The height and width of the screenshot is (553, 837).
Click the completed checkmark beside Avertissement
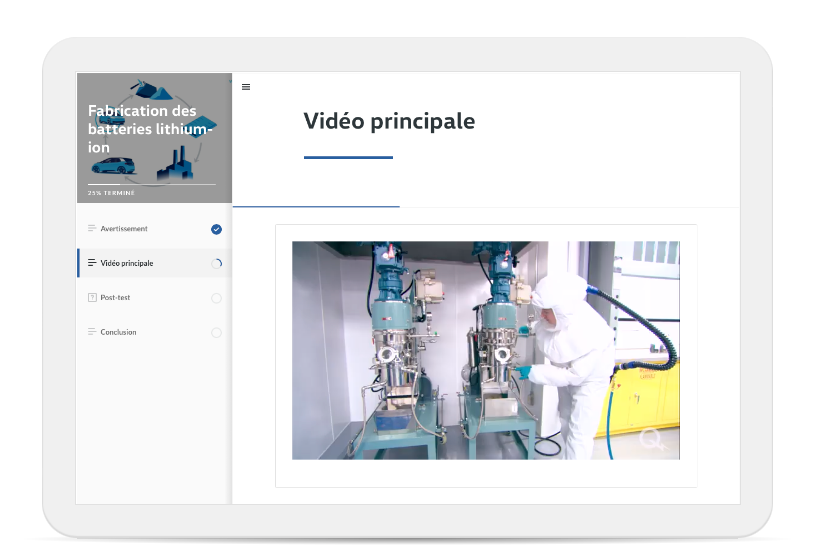[x=216, y=229]
